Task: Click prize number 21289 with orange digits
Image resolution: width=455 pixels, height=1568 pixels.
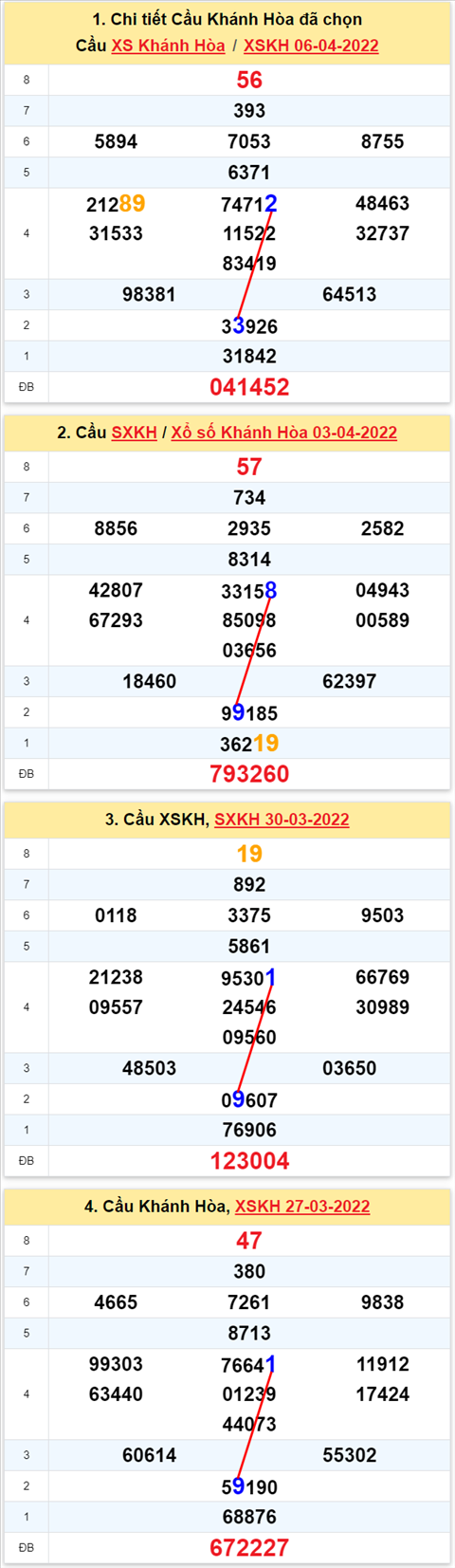Action: [x=116, y=204]
